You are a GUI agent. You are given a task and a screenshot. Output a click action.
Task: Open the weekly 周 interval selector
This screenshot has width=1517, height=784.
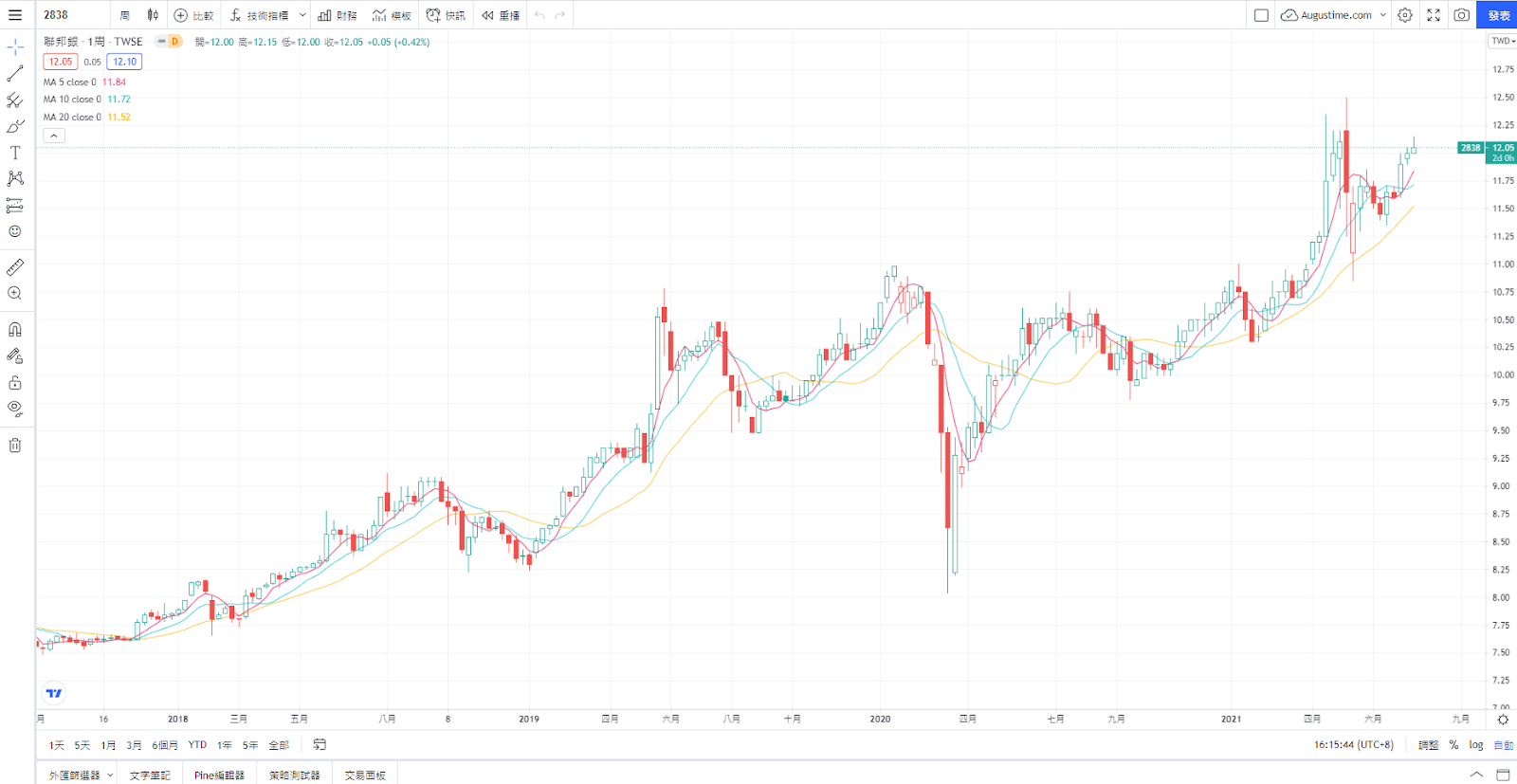click(124, 15)
